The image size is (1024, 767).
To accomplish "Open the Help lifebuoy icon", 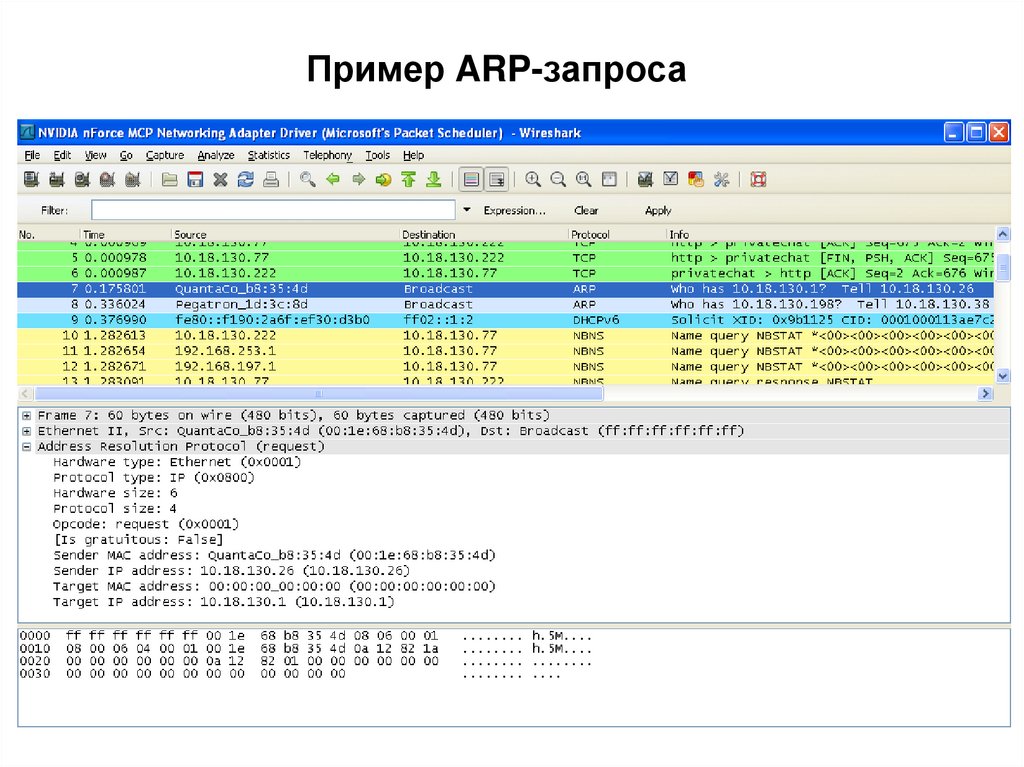I will click(x=758, y=180).
